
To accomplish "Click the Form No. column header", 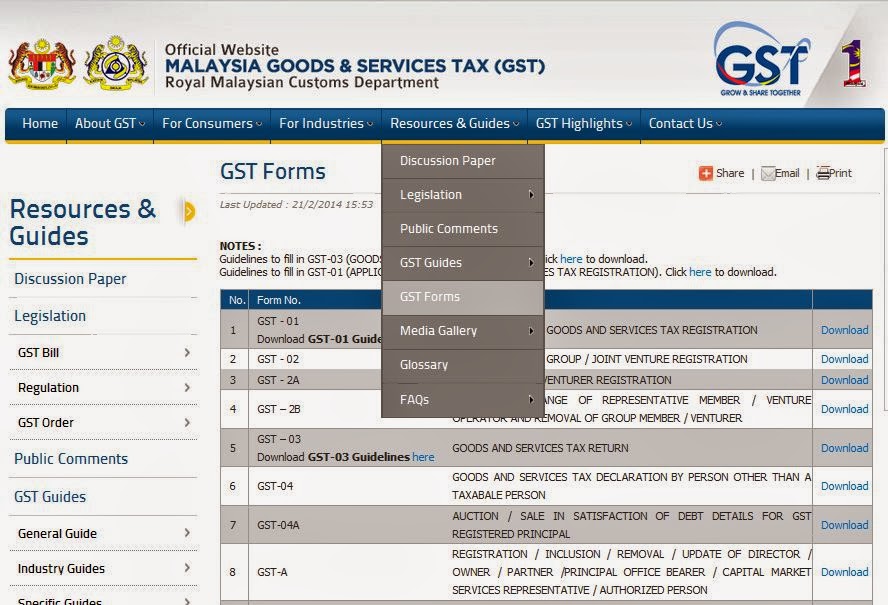I will pos(279,300).
